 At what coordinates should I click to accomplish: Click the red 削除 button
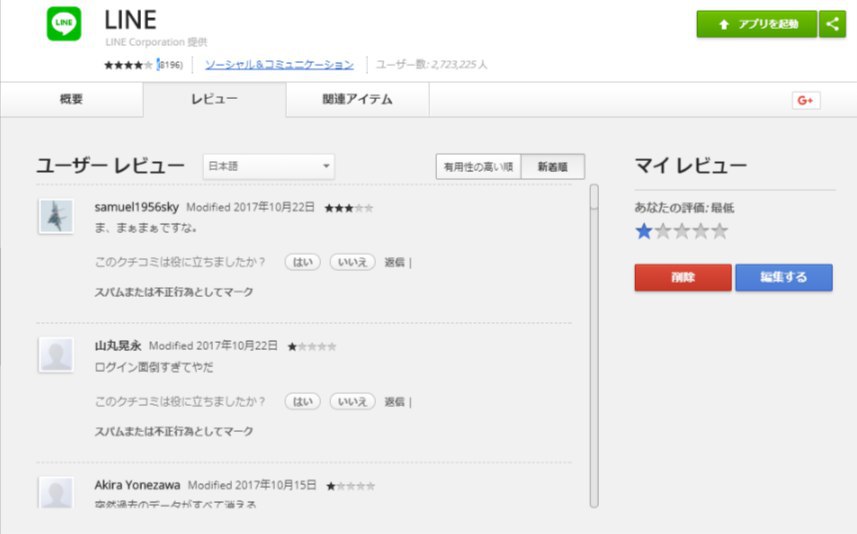682,277
